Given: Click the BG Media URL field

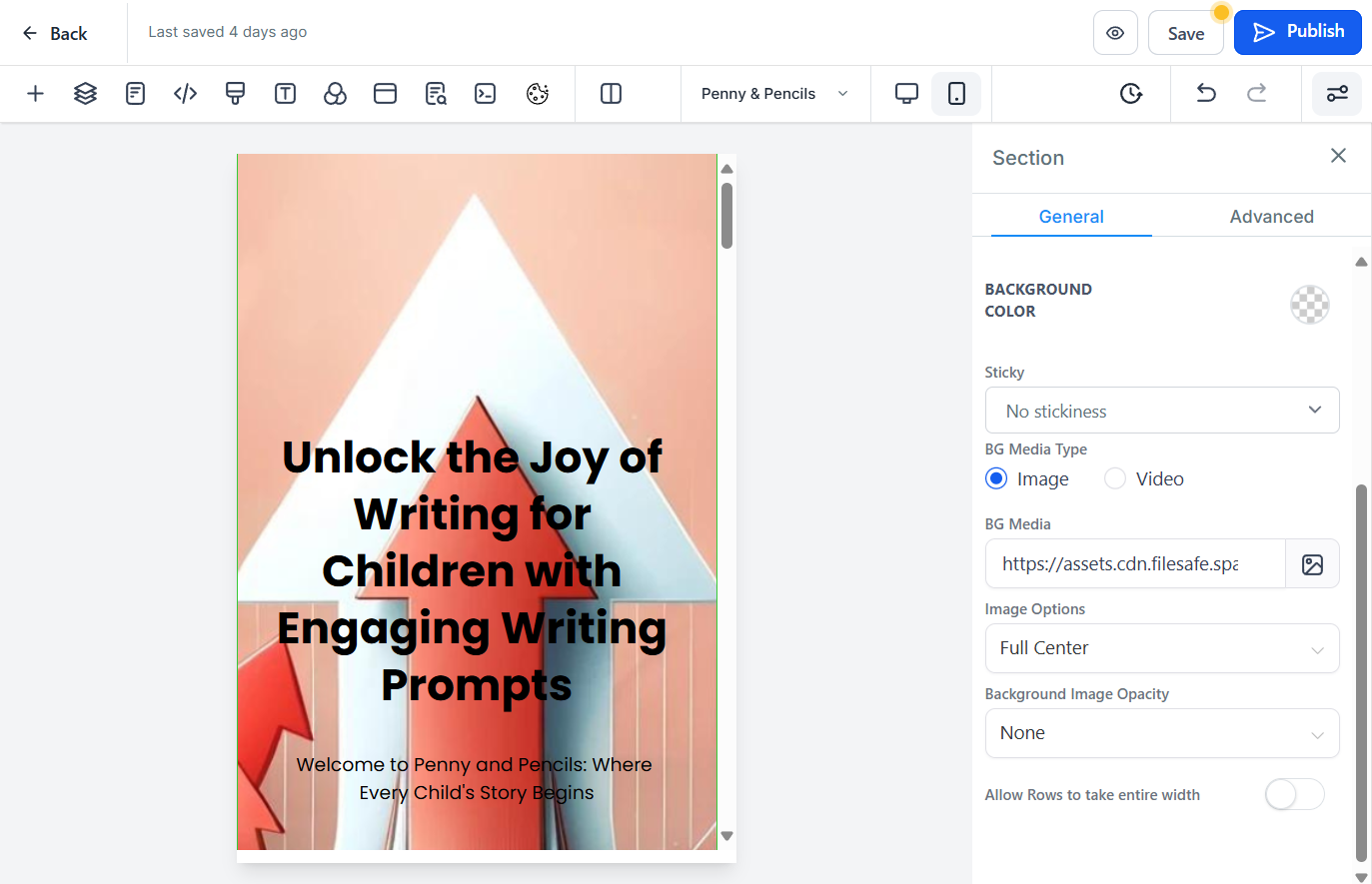Looking at the screenshot, I should click(1135, 564).
